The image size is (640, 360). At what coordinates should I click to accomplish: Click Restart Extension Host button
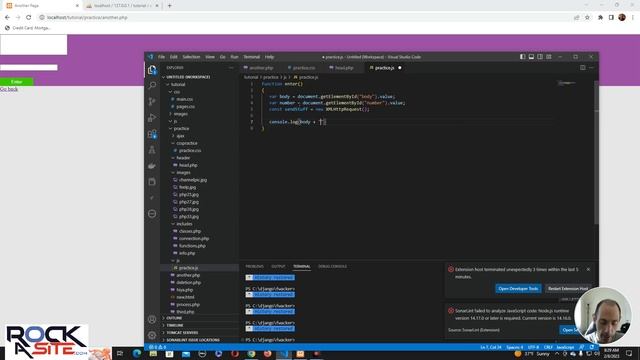click(x=568, y=289)
